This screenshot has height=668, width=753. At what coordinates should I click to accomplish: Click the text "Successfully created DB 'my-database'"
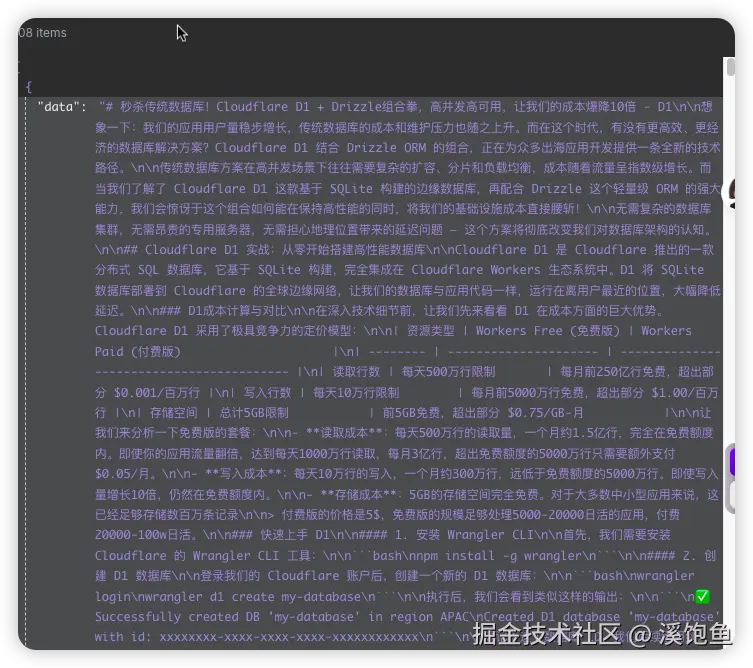(x=227, y=617)
